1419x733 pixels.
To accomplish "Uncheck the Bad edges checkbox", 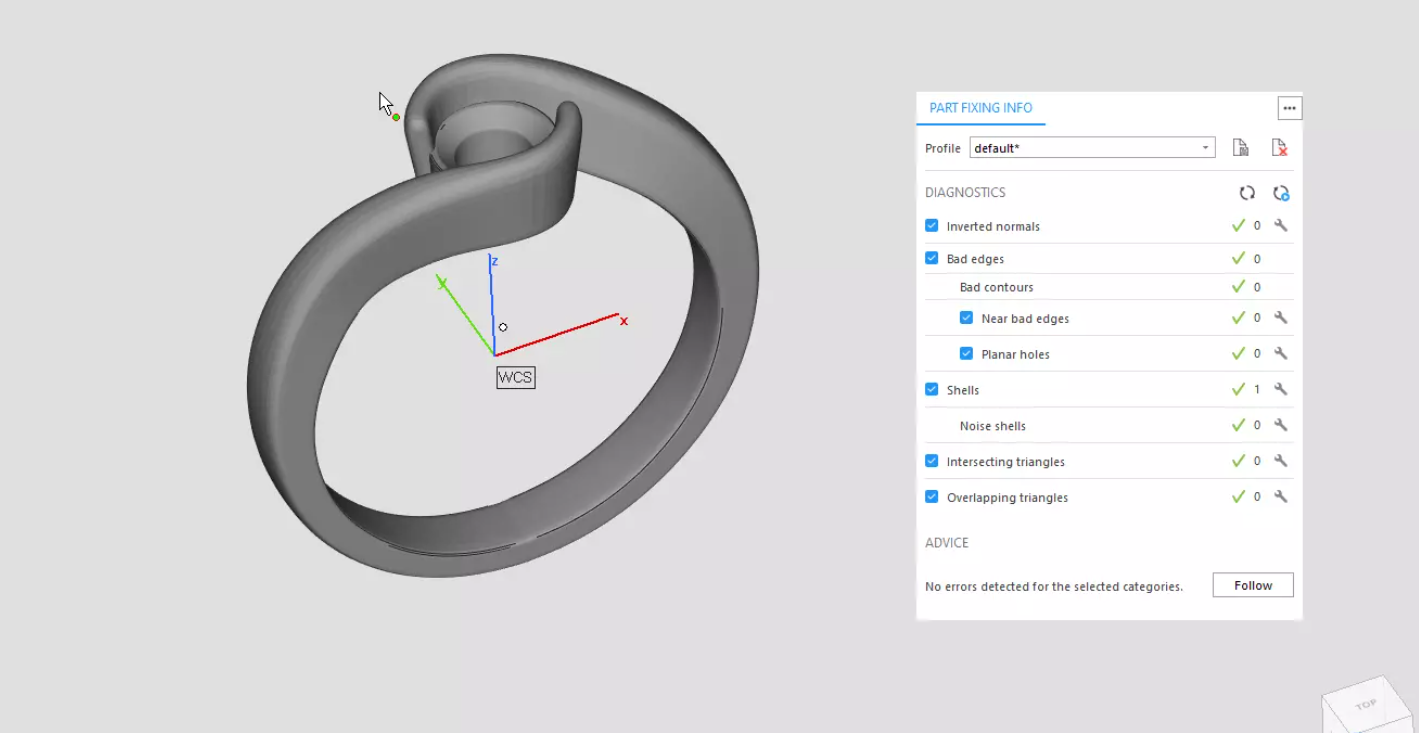I will click(x=932, y=258).
